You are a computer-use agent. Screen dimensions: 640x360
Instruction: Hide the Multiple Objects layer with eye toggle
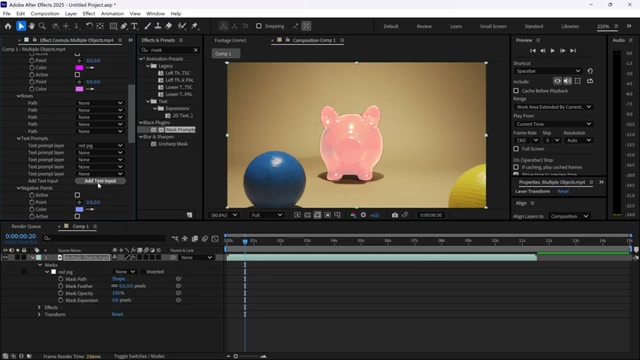coord(5,258)
